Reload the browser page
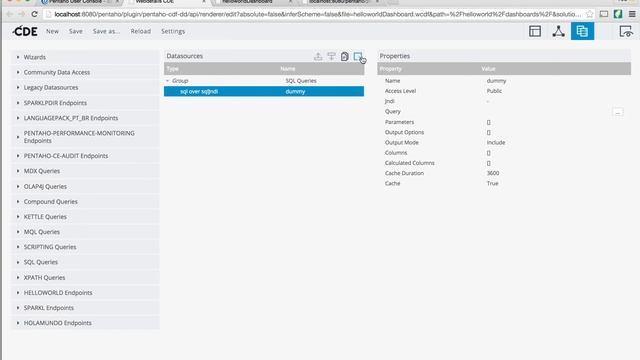 point(34,14)
